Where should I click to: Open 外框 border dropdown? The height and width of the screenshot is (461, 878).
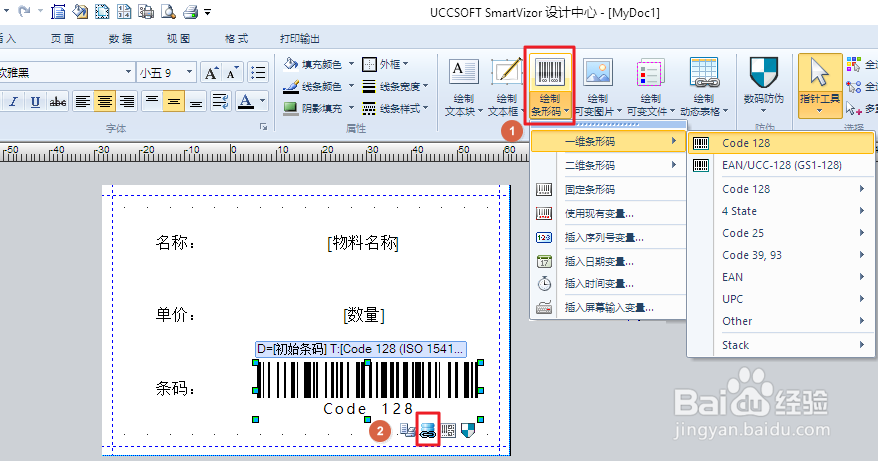[385, 64]
